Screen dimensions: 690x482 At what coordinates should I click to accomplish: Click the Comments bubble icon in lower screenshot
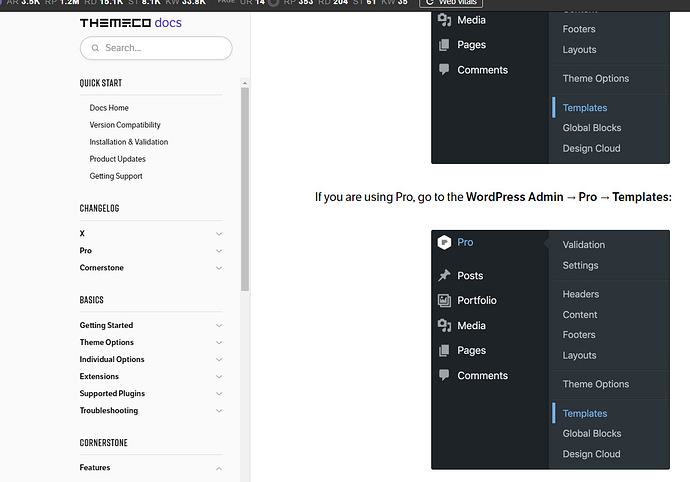(x=444, y=376)
